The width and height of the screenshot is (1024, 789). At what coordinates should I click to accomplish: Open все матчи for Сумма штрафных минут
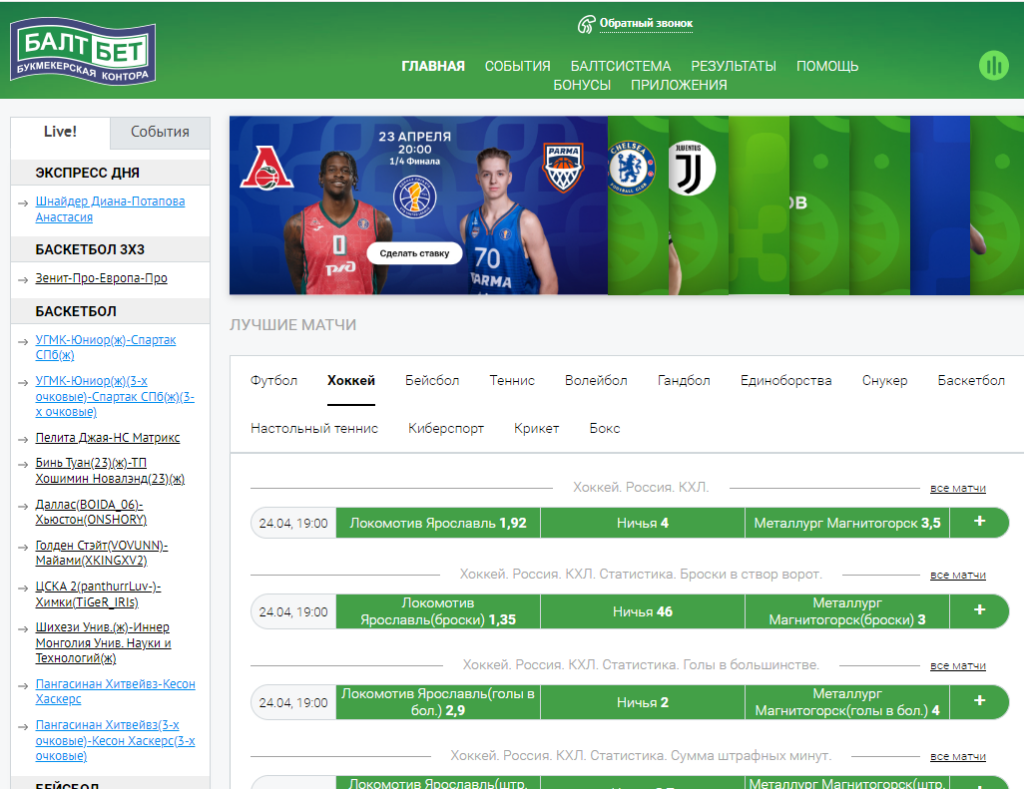pyautogui.click(x=957, y=756)
